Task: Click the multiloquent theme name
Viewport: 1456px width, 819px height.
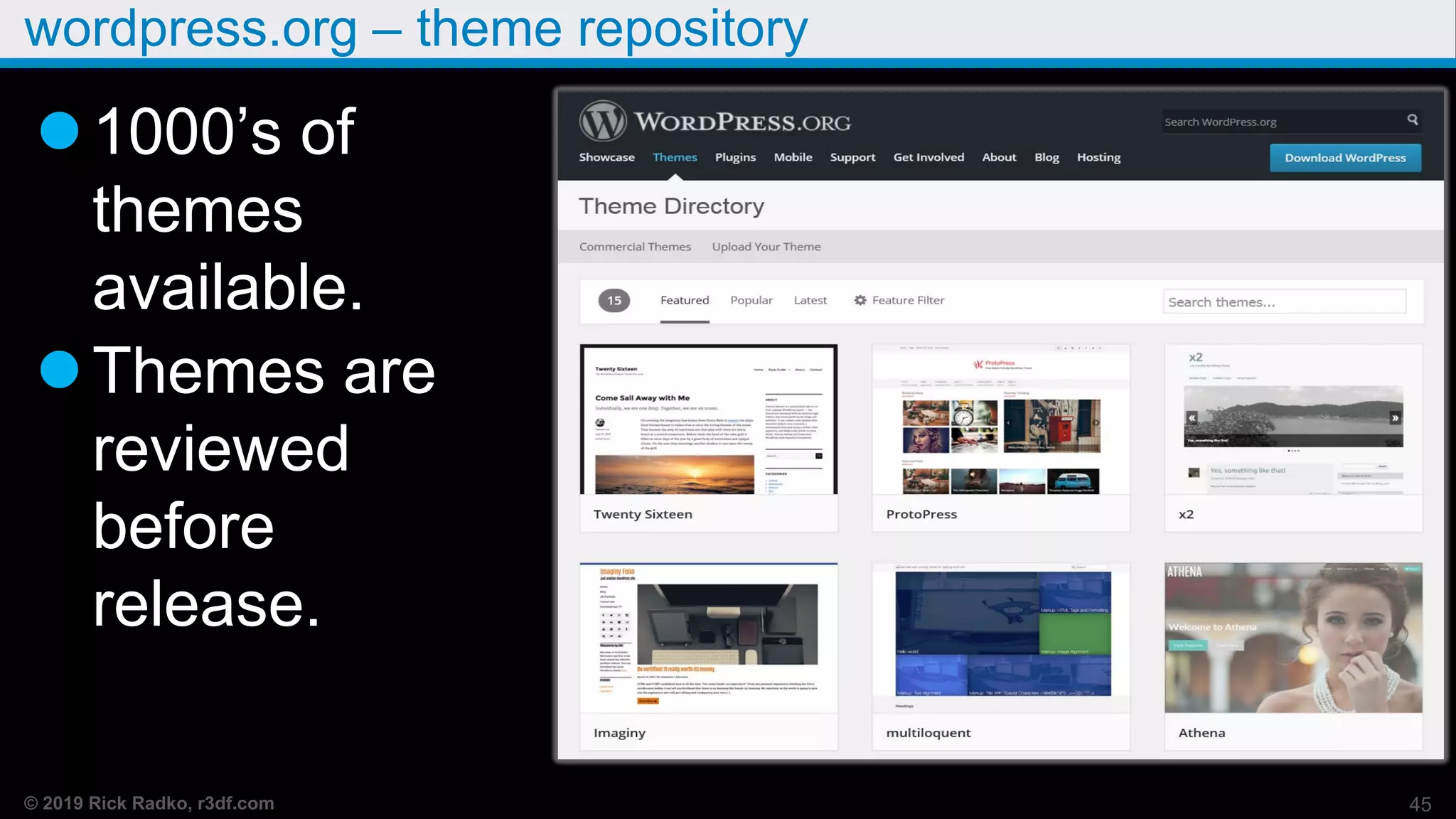Action: tap(928, 733)
